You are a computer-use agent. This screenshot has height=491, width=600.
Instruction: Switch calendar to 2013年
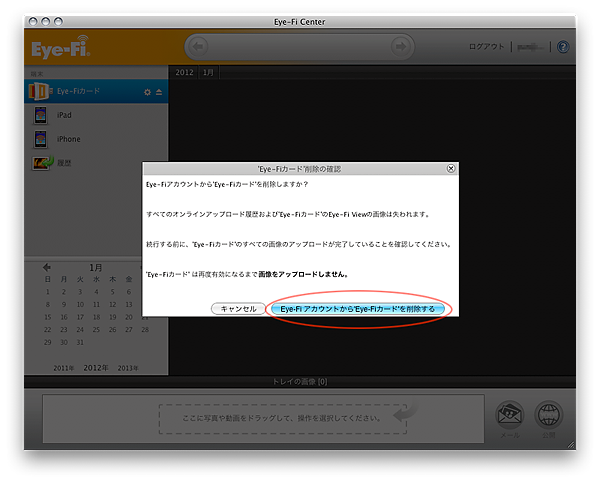click(128, 368)
